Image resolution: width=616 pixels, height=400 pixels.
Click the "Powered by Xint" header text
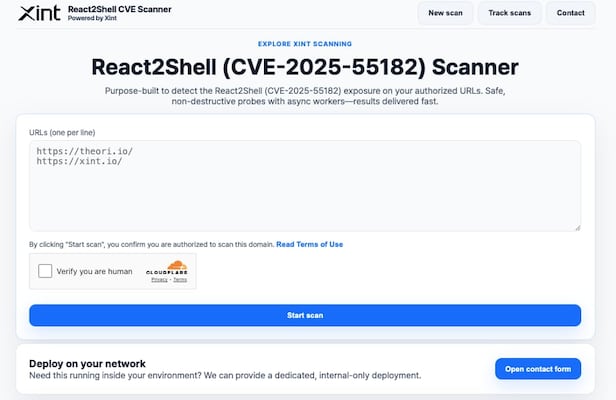pos(92,18)
